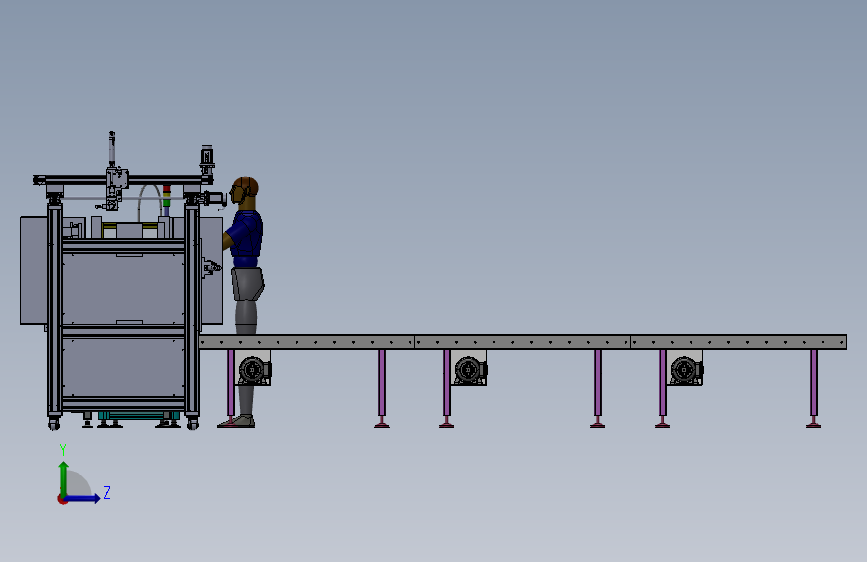Select the conveyor motor beside the mannequin's legs
867x562 pixels.
[x=254, y=368]
